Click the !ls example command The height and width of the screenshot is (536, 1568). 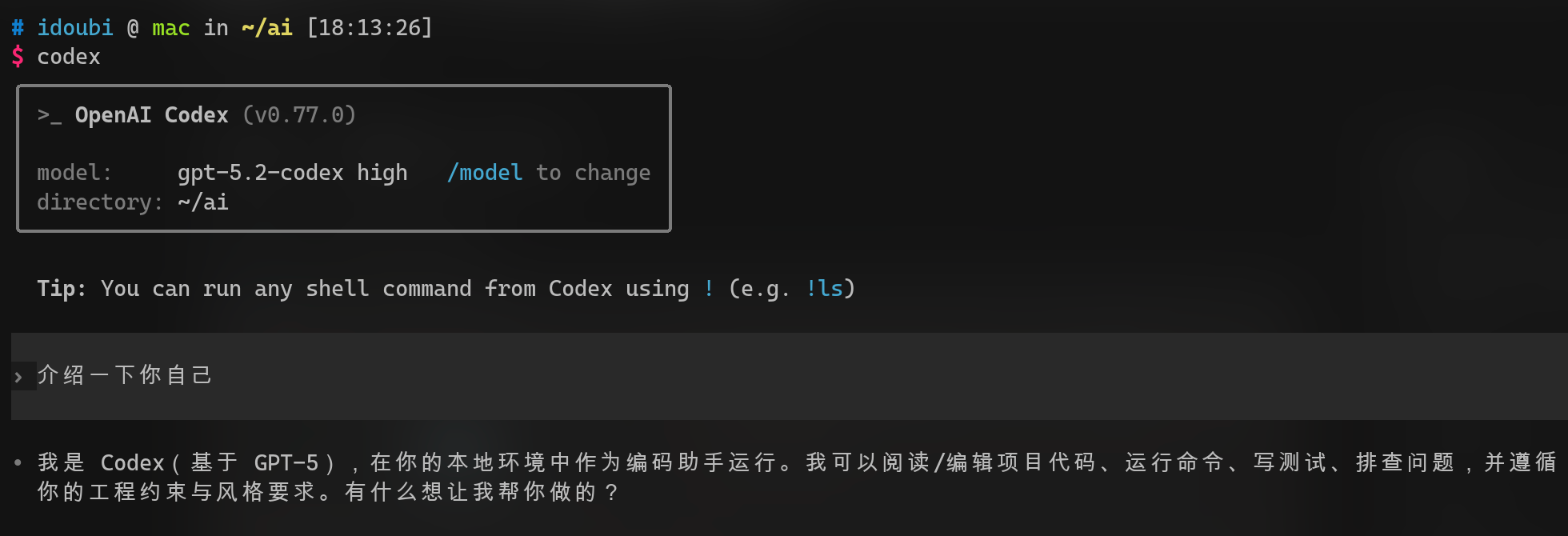[824, 288]
